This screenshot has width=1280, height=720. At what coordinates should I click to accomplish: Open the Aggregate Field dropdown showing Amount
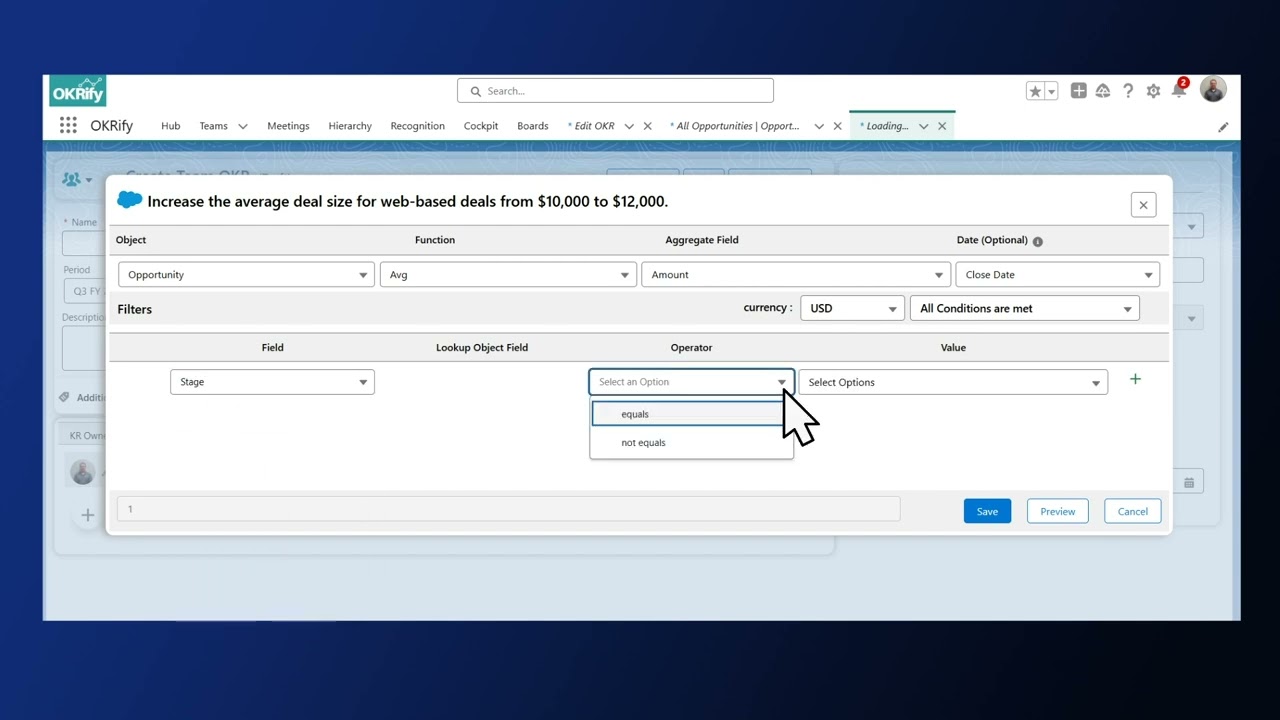[796, 275]
